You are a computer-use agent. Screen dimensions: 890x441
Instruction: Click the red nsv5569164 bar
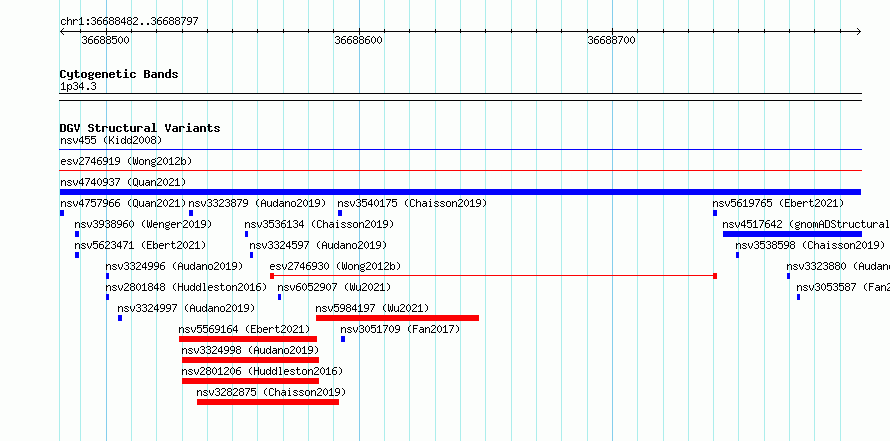coord(248,339)
